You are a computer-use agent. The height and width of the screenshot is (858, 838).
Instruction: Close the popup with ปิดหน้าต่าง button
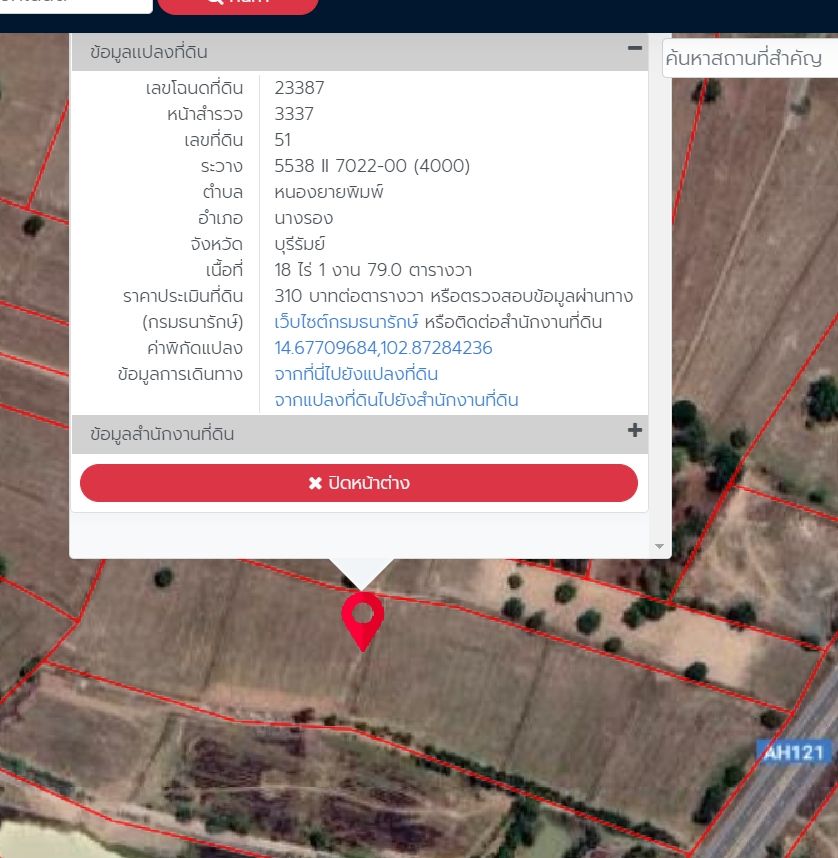click(x=359, y=483)
